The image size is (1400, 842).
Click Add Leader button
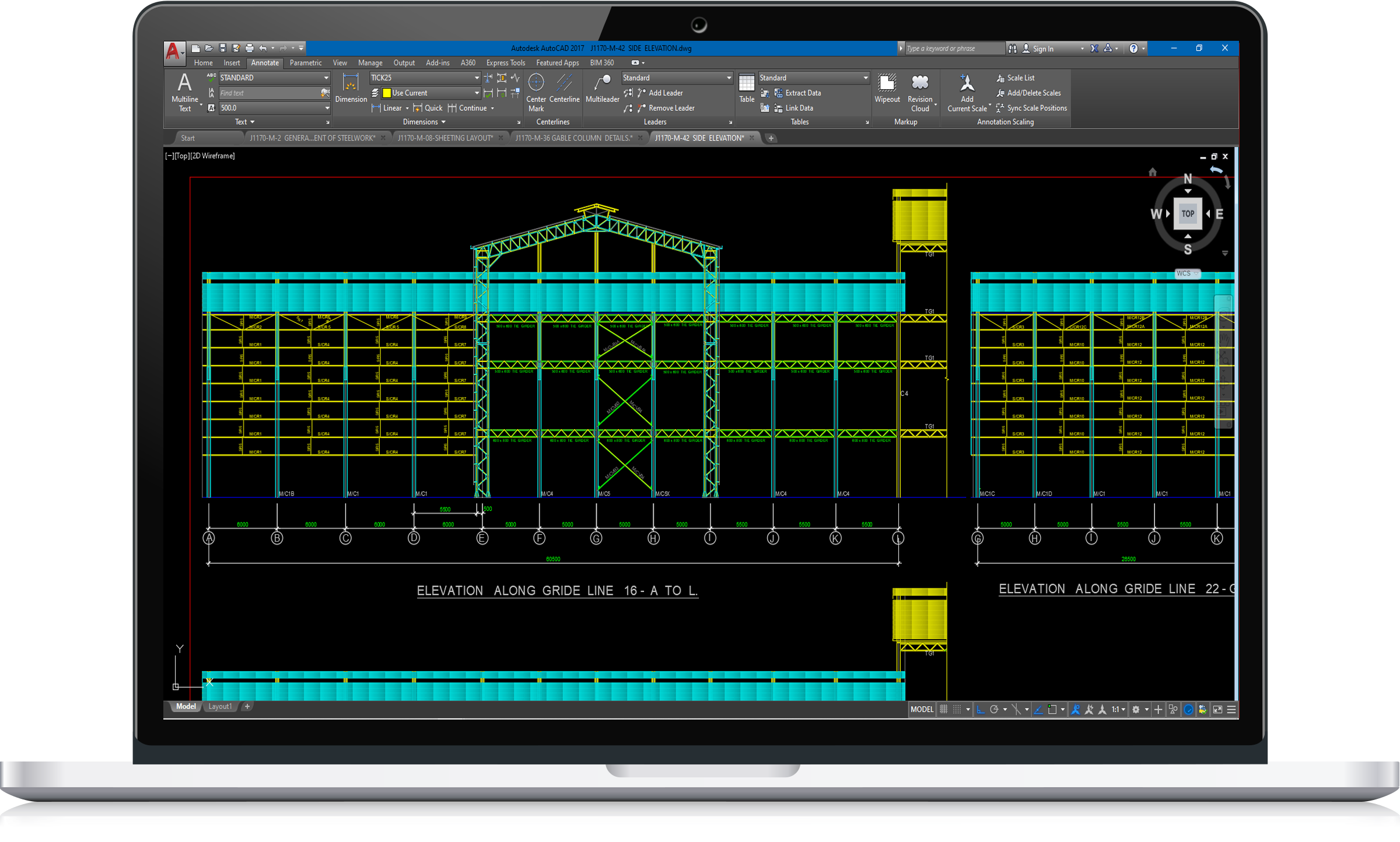pyautogui.click(x=665, y=93)
